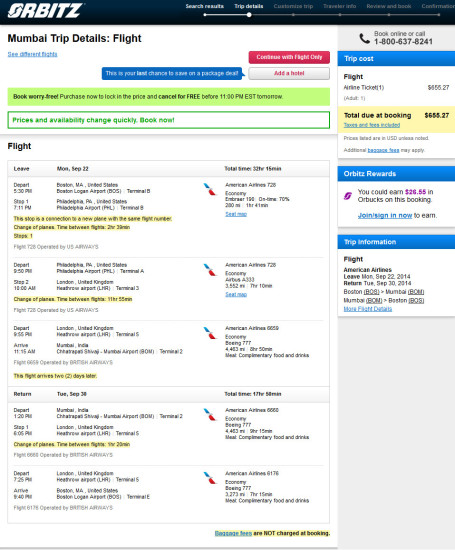Click Baggage fees link at page bottom
The width and height of the screenshot is (455, 550).
(233, 533)
